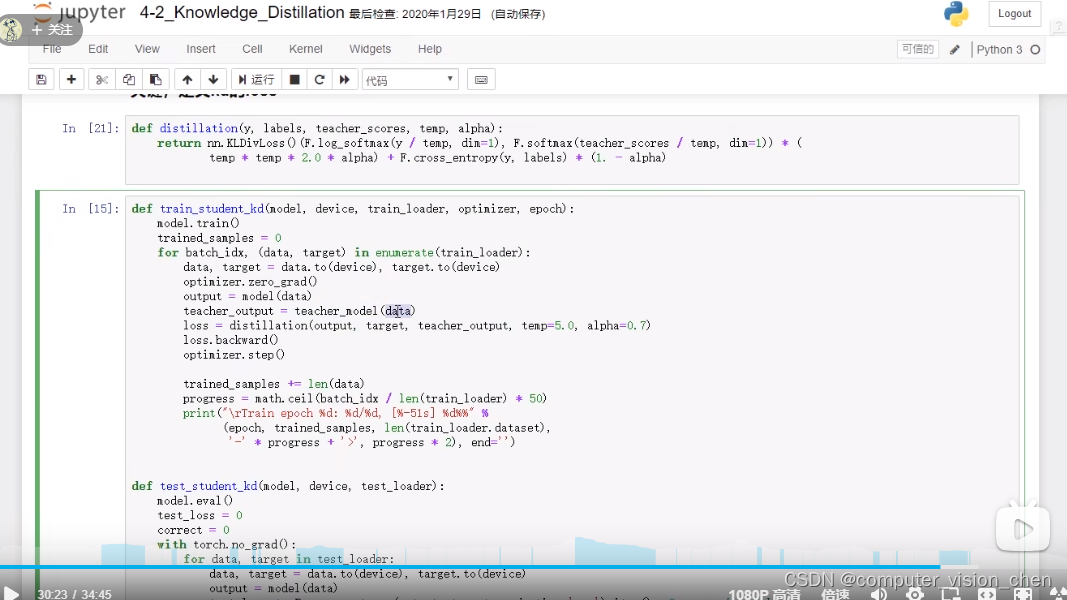The image size is (1067, 600).
Task: Click the kernel idle circle indicator
Action: click(x=1035, y=50)
